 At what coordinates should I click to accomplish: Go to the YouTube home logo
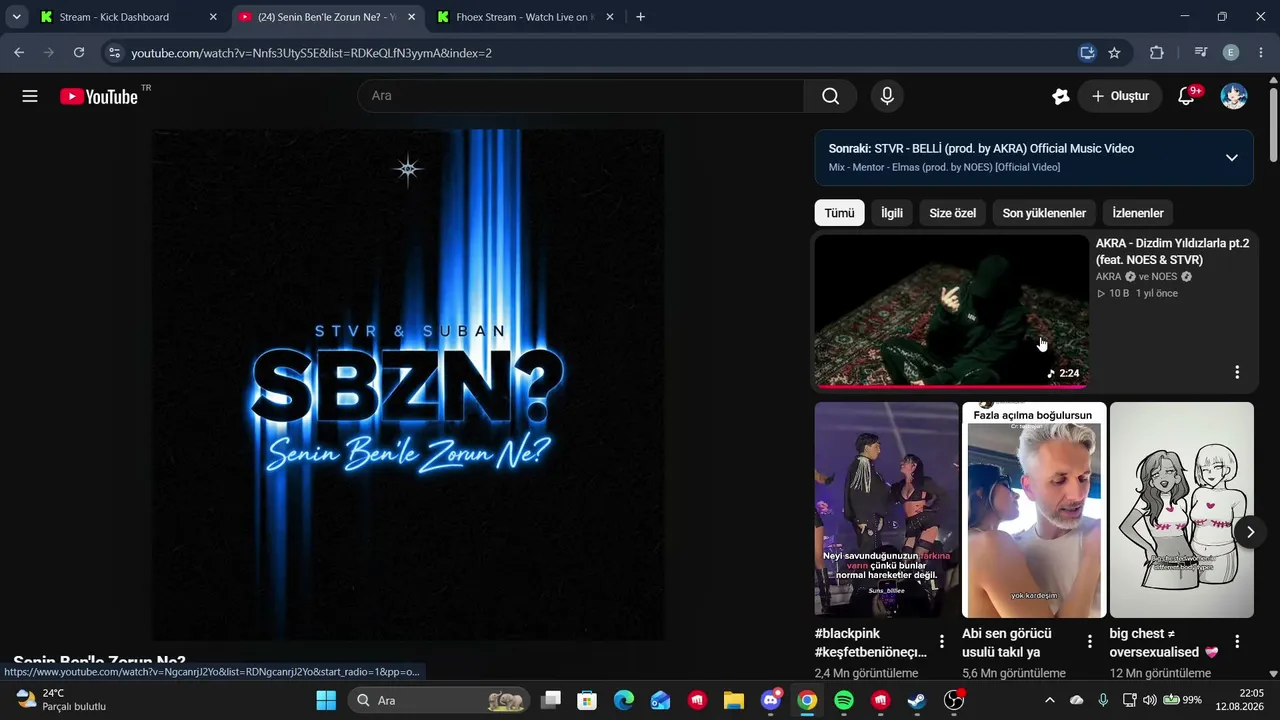[x=98, y=96]
